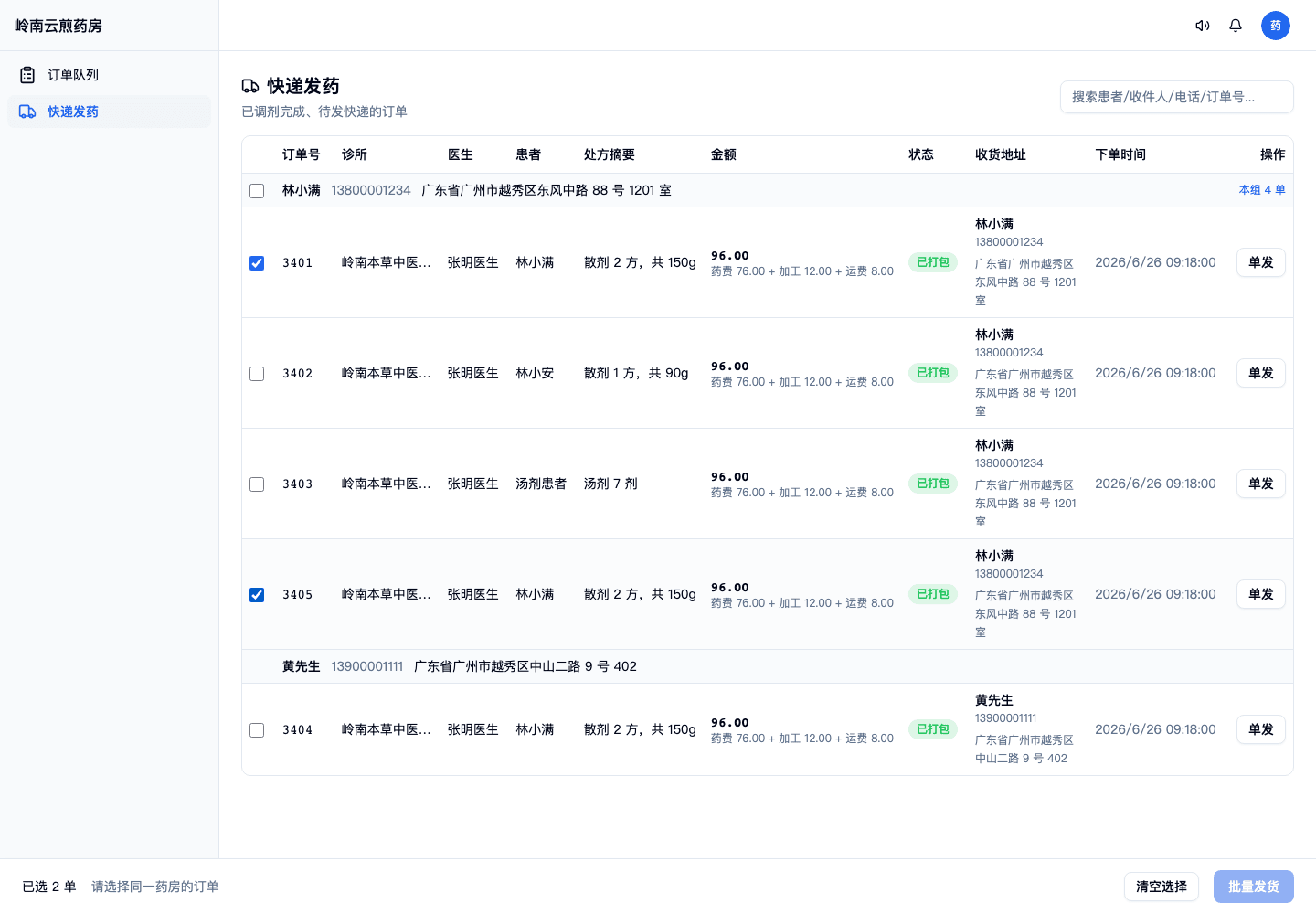The height and width of the screenshot is (914, 1316).
Task: Click the clipboard icon for 订单队列
Action: tap(27, 75)
